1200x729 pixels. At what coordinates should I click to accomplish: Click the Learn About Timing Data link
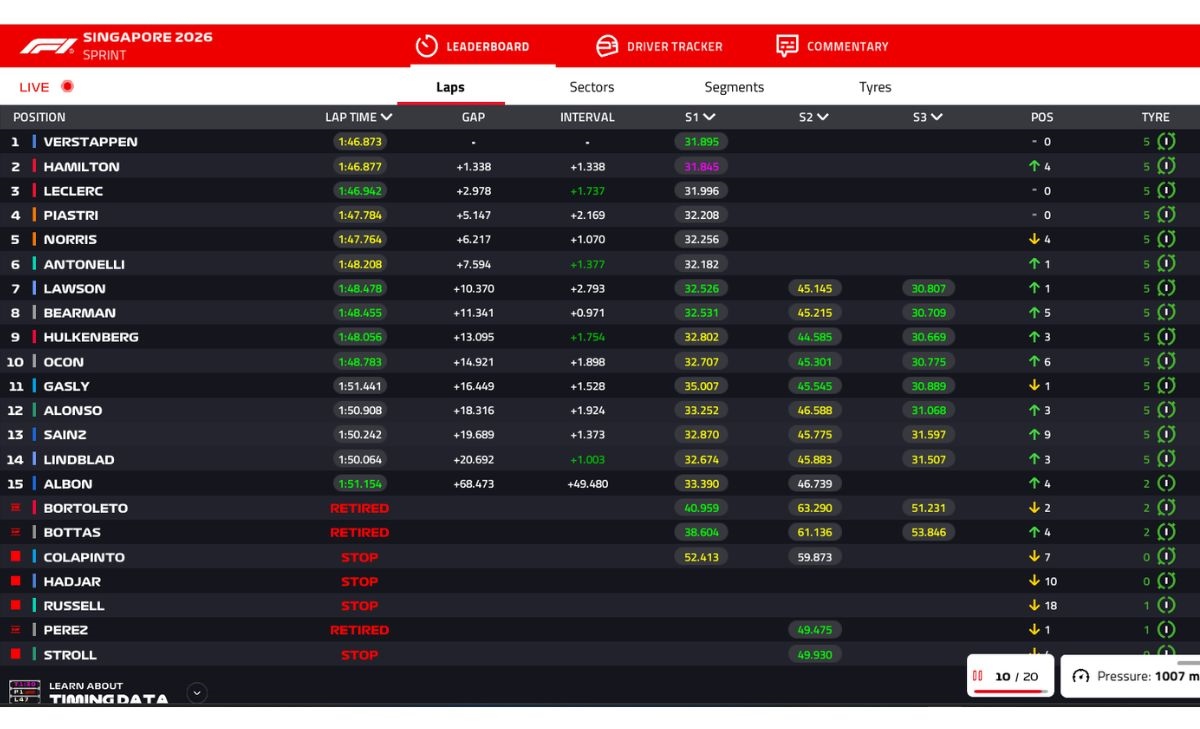108,693
